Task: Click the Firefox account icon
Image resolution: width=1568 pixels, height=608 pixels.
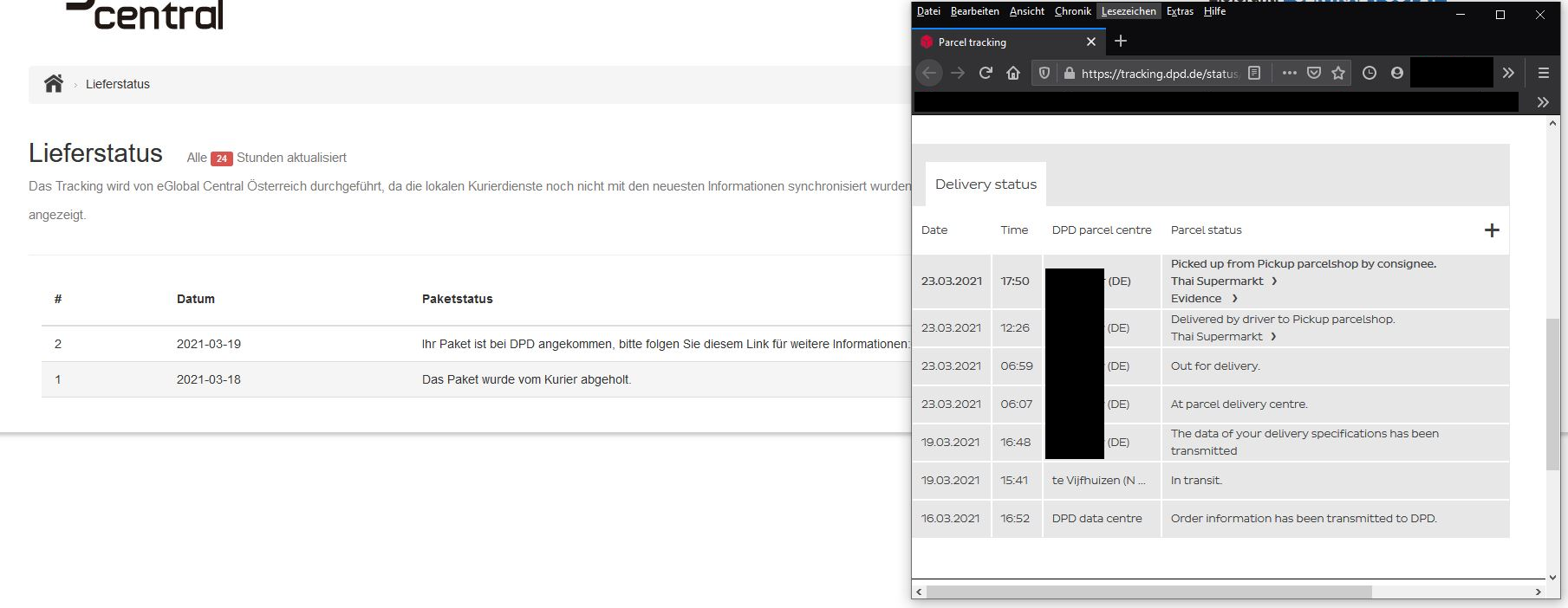Action: click(x=1397, y=74)
